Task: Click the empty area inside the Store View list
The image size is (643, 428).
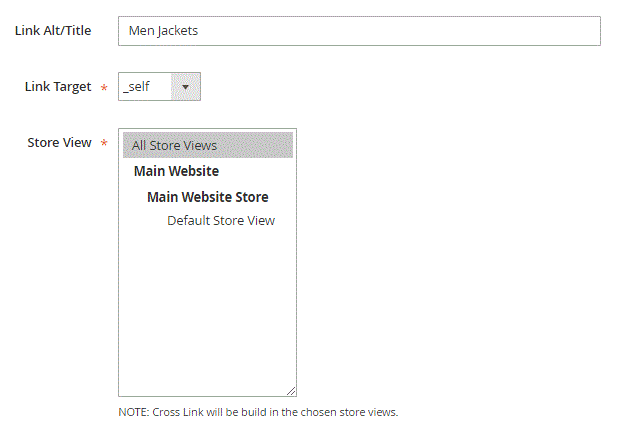Action: [207, 307]
